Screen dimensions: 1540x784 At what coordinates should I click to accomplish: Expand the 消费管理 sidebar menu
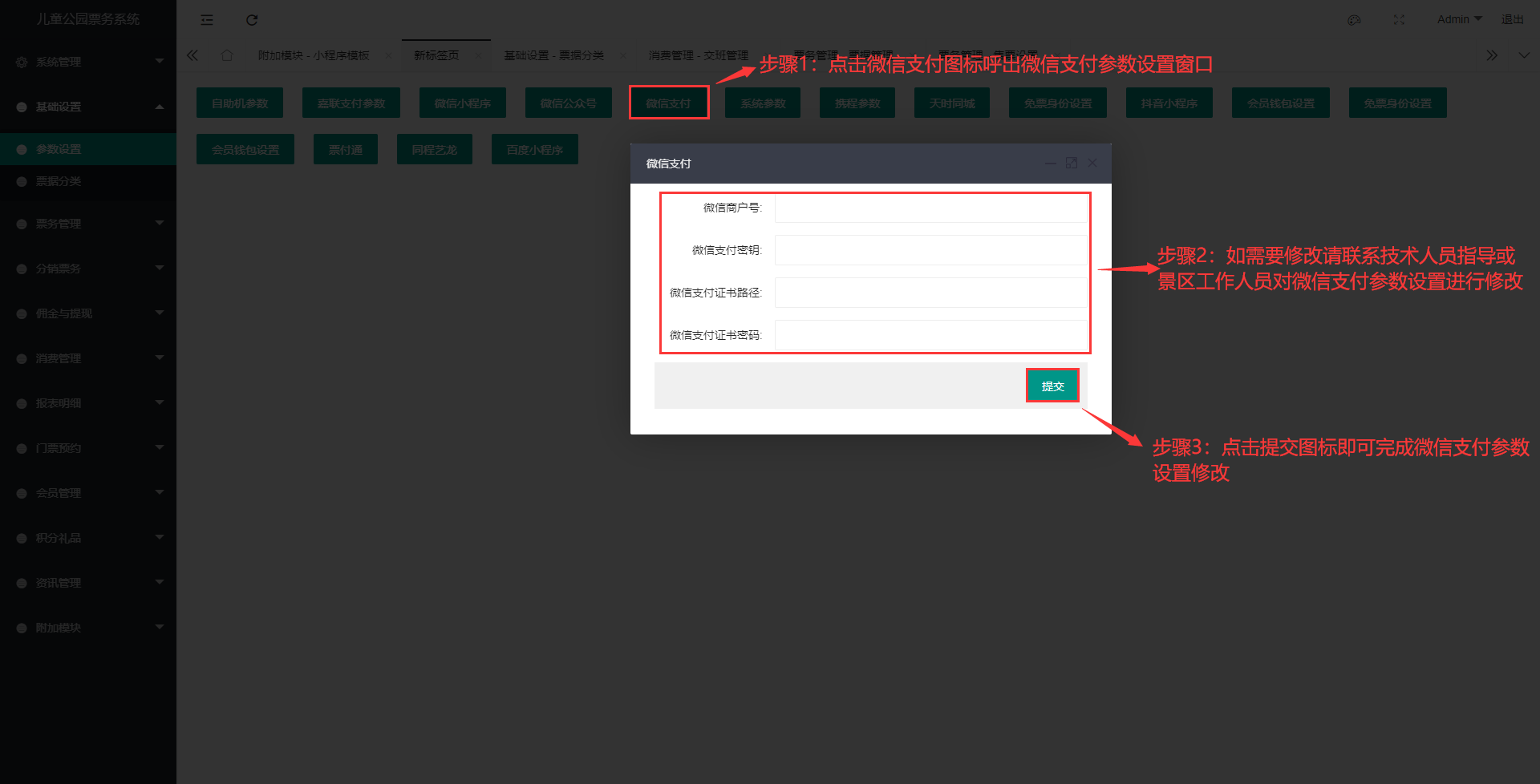pos(88,358)
